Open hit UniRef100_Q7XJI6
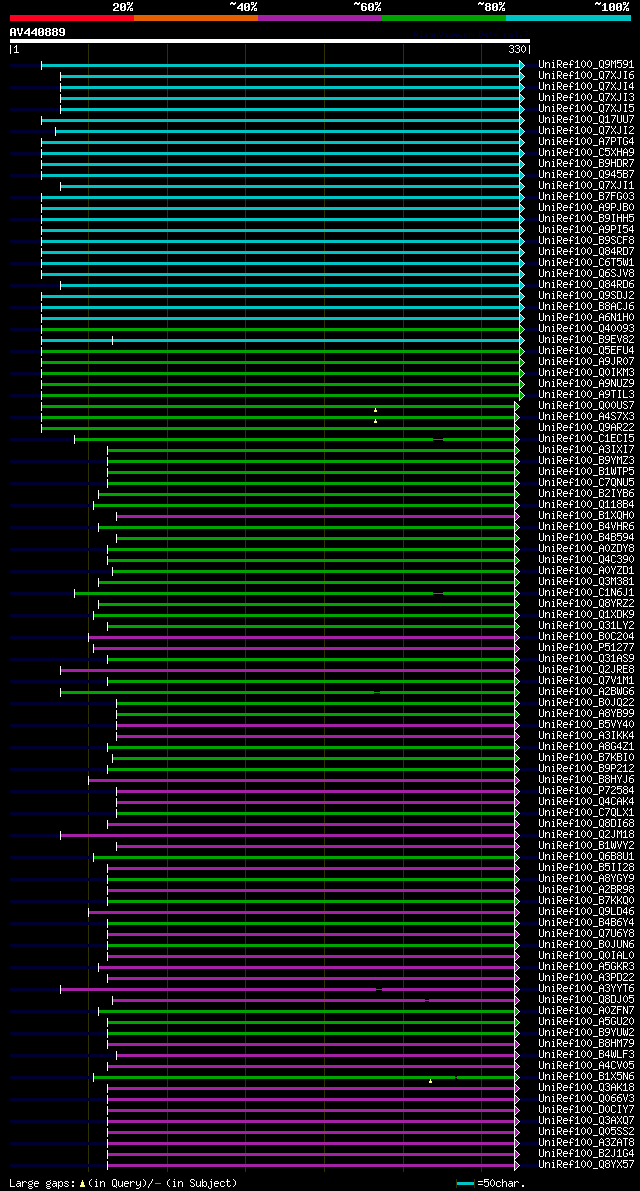 coord(586,76)
